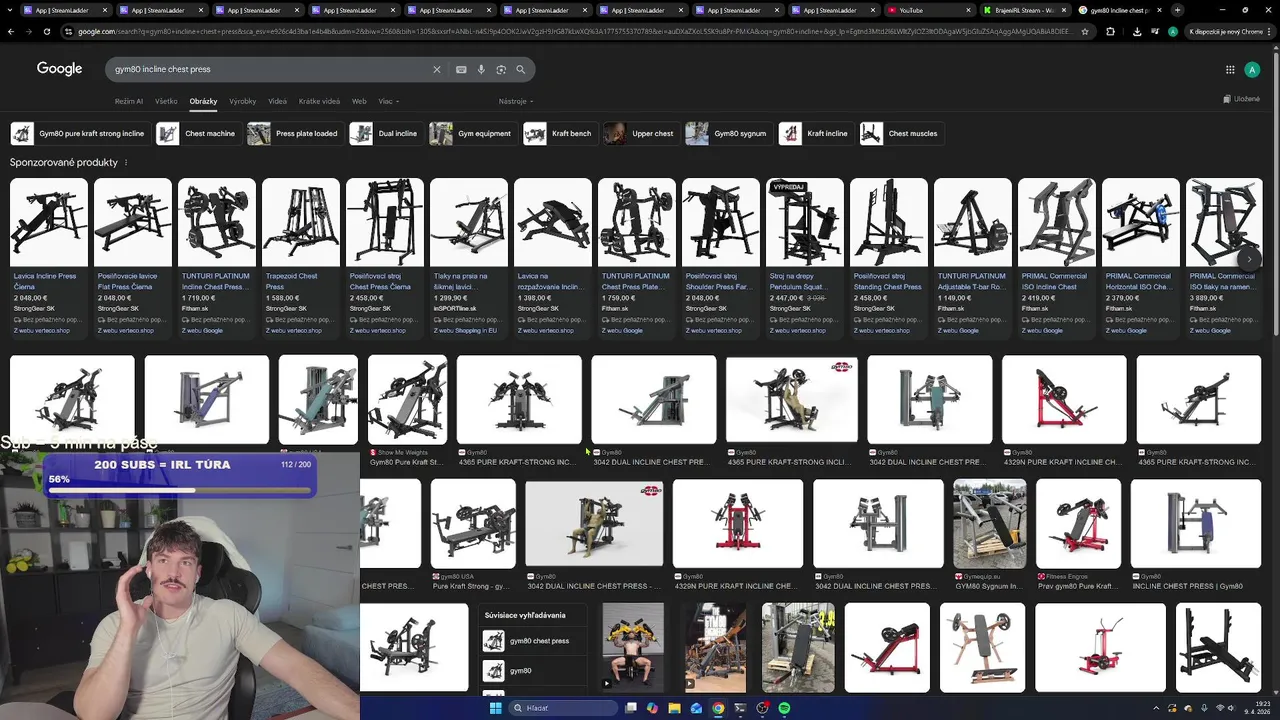Click the browser address bar

570,31
